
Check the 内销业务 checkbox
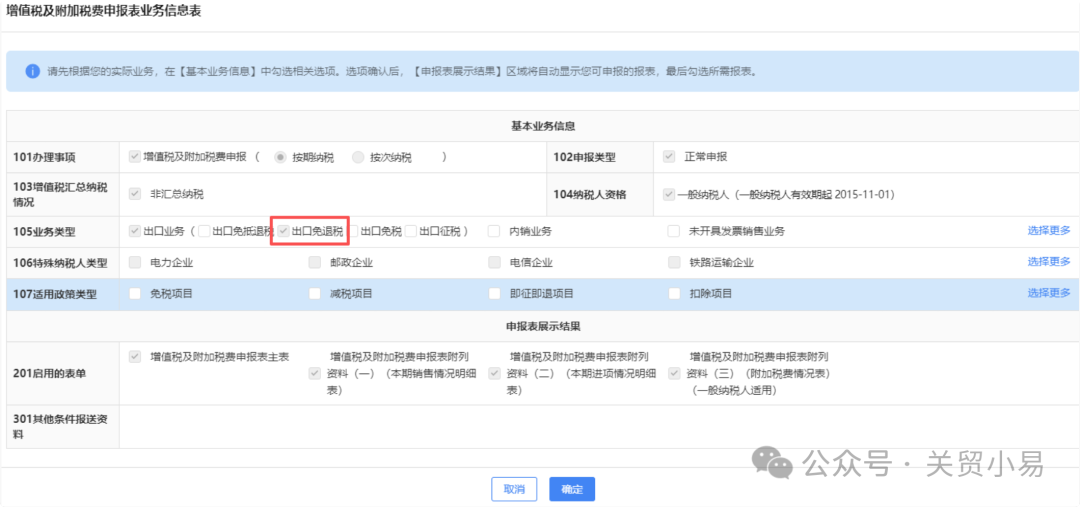point(494,231)
